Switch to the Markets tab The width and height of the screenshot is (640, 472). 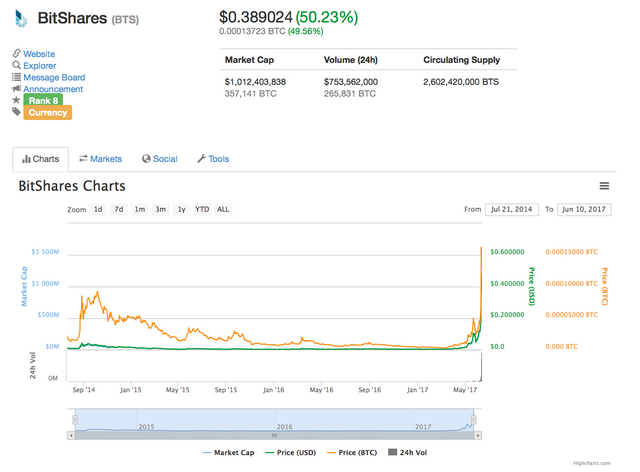100,159
